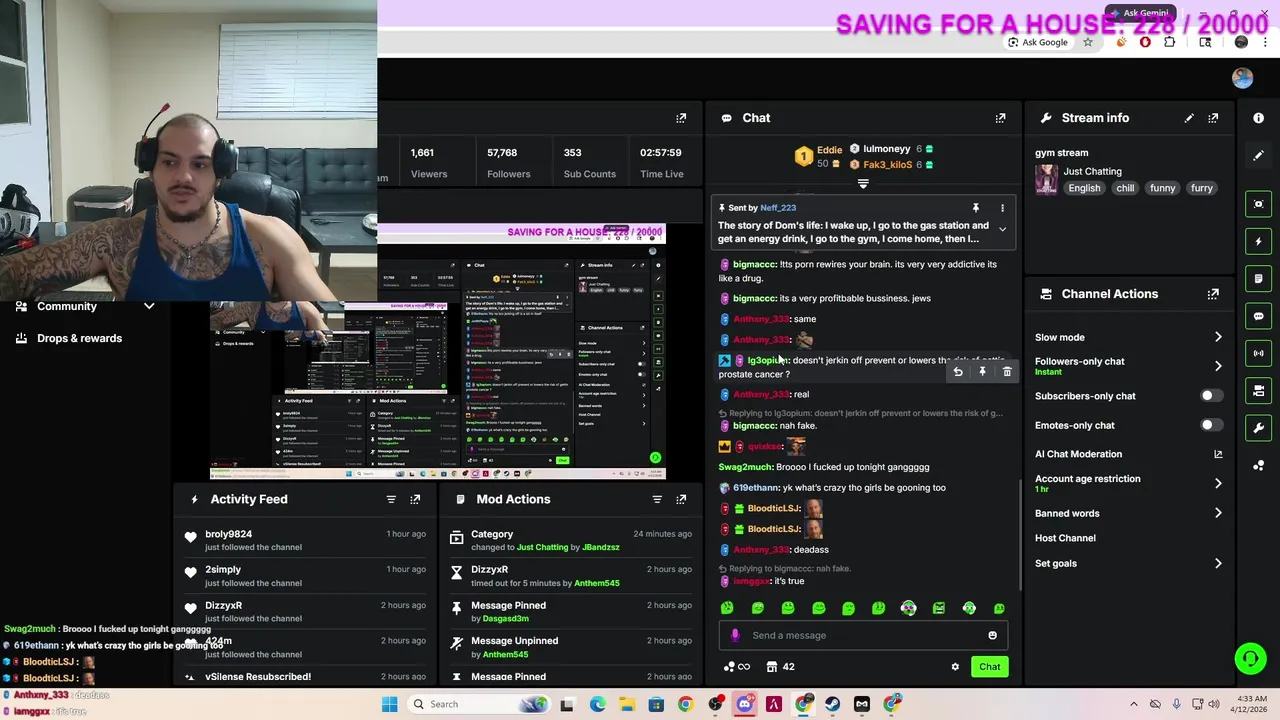Screen dimensions: 1280x720
Task: Click the Windows taskbar Search box
Action: pyautogui.click(x=480, y=704)
